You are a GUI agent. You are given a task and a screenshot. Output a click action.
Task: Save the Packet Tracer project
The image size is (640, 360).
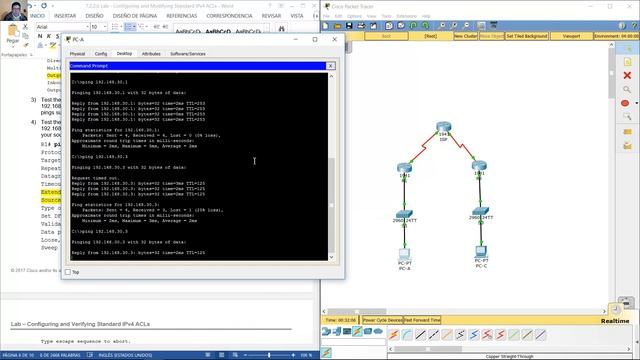(349, 26)
